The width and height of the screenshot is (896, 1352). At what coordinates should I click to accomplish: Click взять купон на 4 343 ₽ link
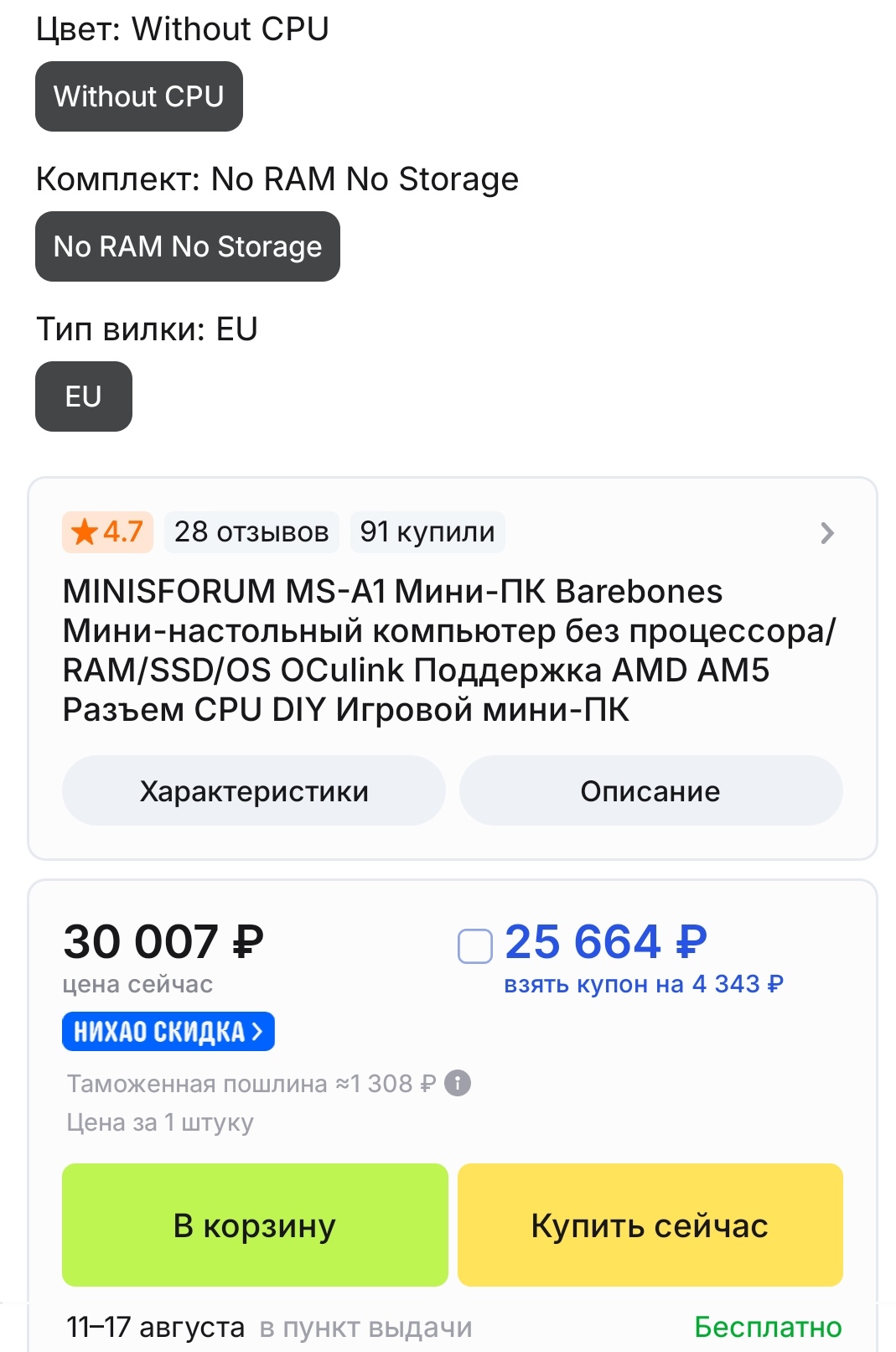point(644,984)
